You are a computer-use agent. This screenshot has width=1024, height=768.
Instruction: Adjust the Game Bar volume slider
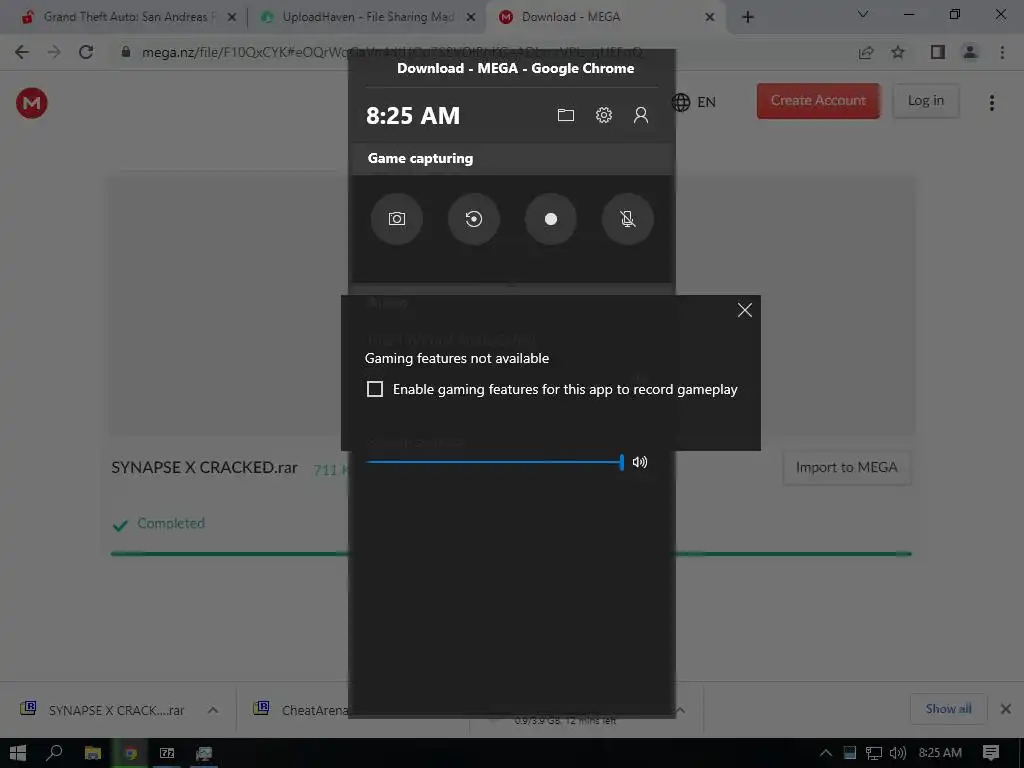494,462
